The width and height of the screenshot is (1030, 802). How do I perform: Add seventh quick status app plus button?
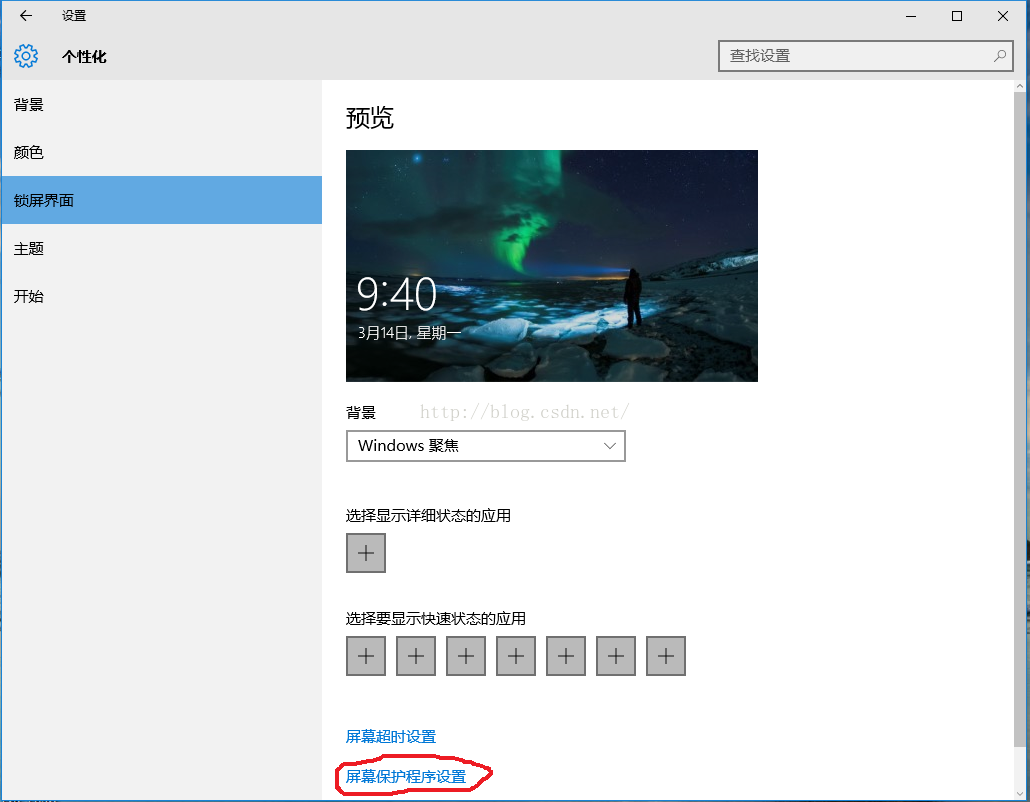(x=665, y=656)
